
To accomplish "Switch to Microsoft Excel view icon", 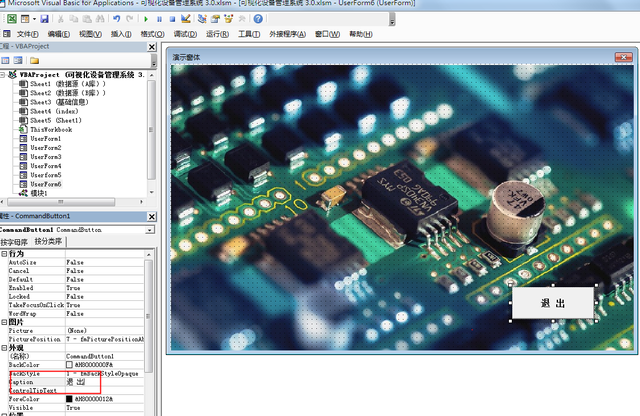I will coord(12,19).
